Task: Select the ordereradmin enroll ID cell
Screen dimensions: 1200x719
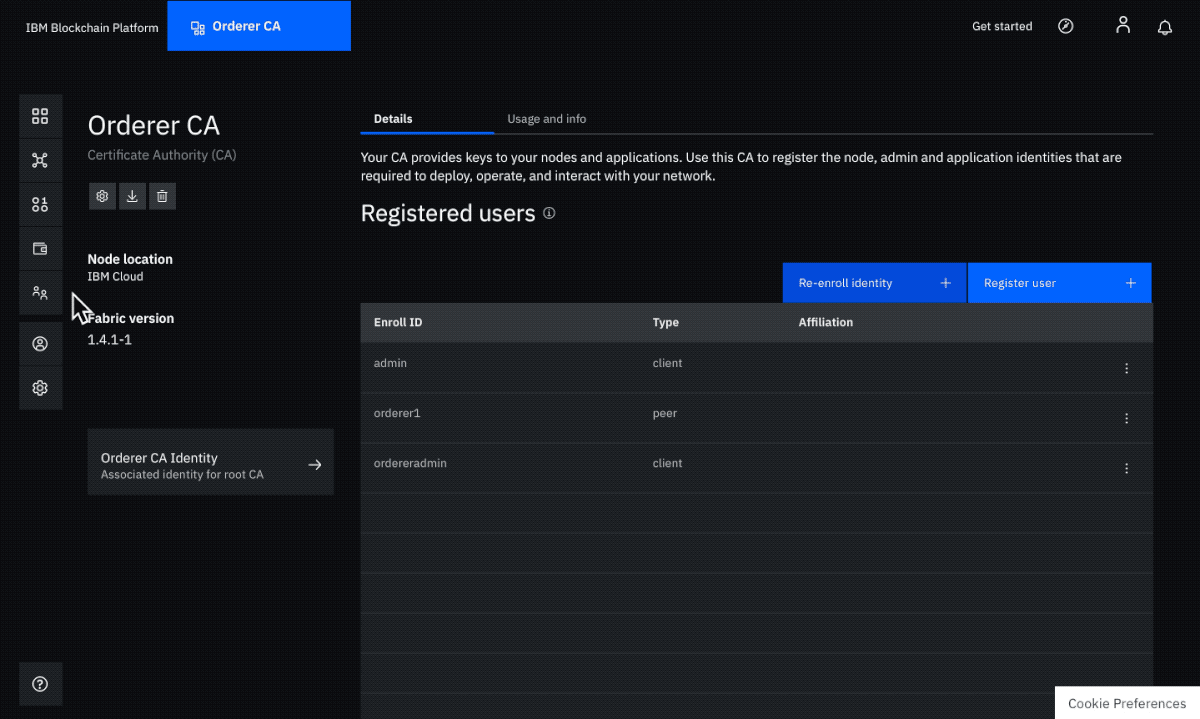Action: coord(410,464)
